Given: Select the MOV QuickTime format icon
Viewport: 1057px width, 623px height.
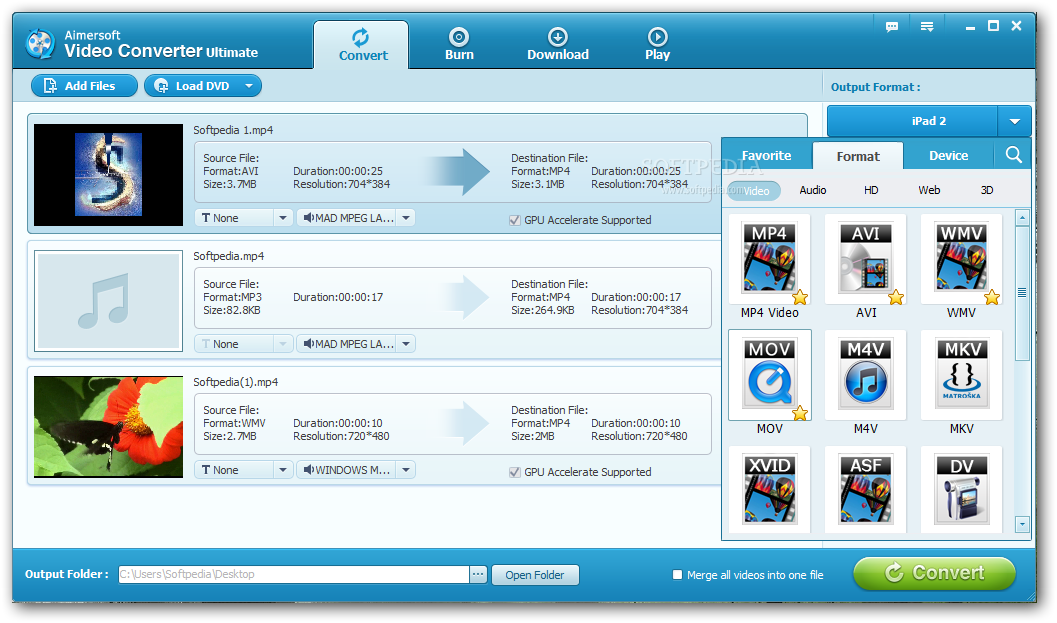Looking at the screenshot, I should click(x=769, y=374).
